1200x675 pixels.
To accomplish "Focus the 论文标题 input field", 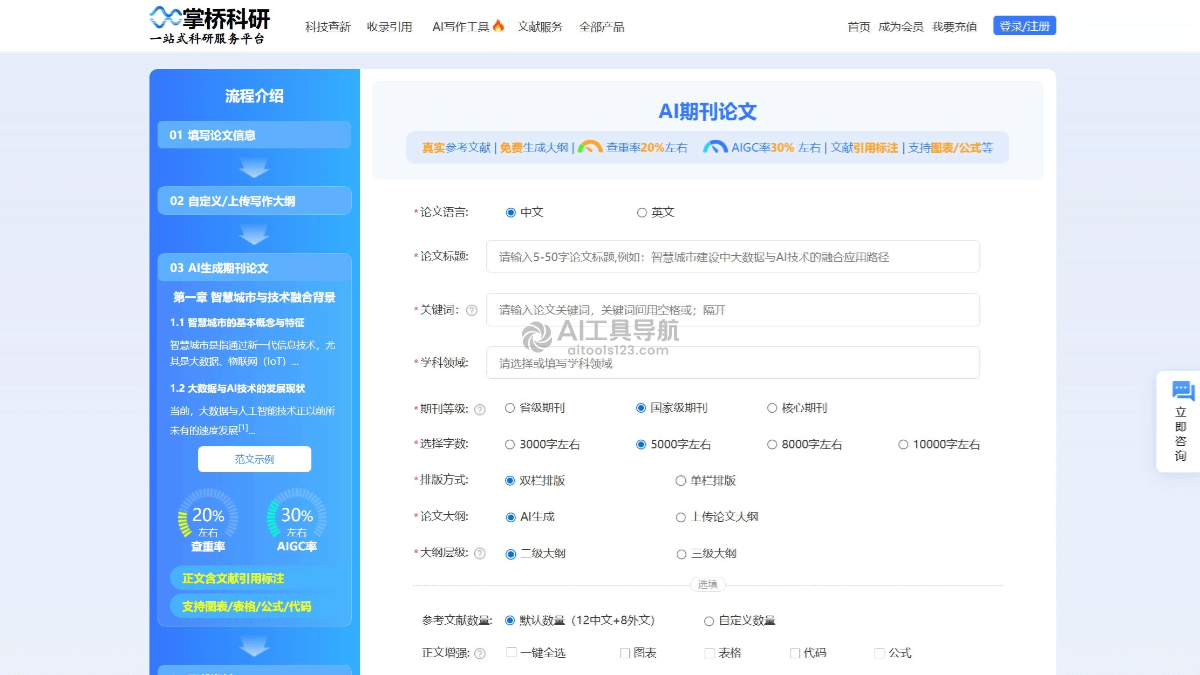I will tap(733, 257).
